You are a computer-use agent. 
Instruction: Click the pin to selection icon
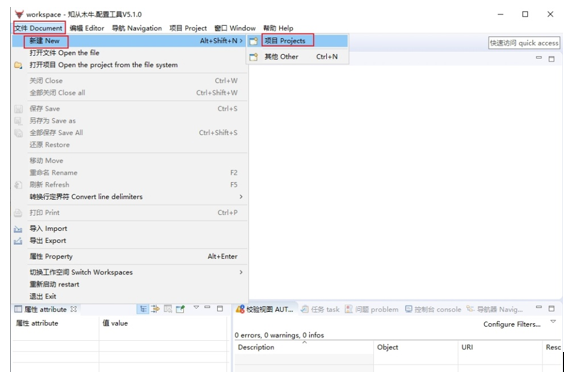click(x=180, y=309)
